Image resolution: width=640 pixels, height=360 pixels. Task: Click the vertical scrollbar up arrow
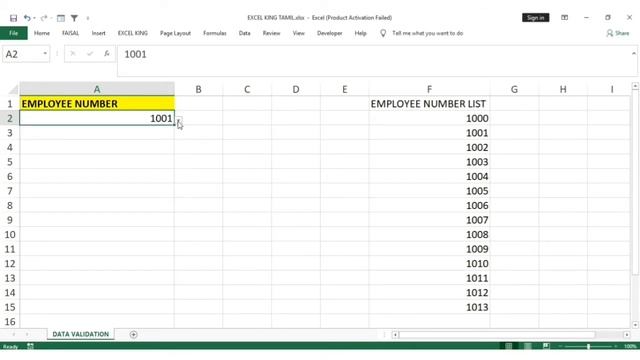(635, 86)
